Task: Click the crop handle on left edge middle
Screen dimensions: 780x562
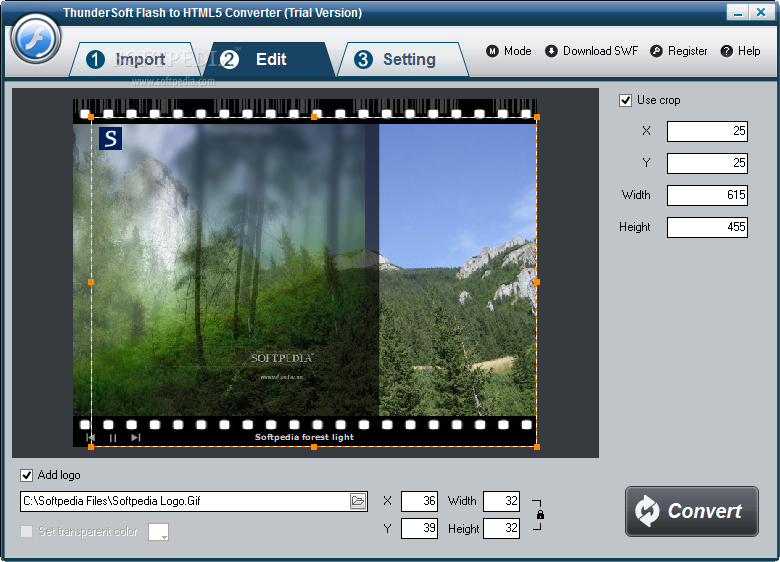Action: 91,282
